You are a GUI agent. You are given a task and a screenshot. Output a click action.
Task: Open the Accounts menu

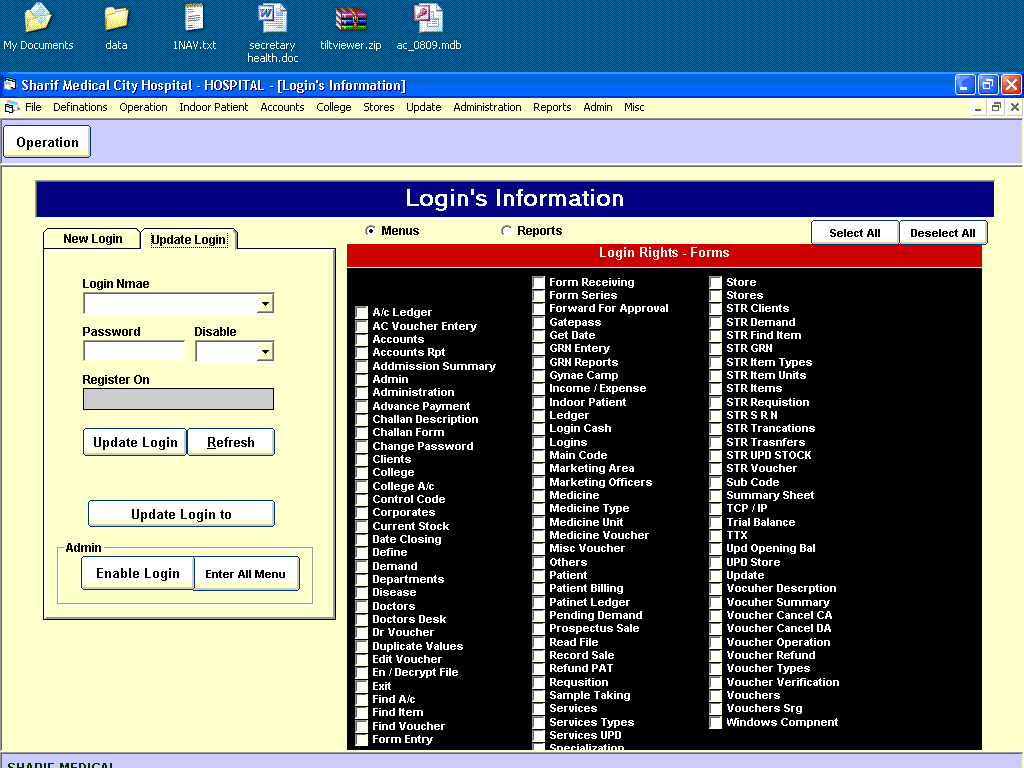click(x=282, y=107)
